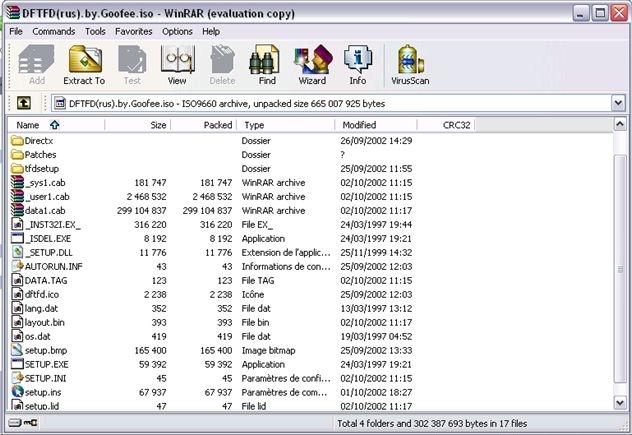Viewport: 632px width, 435px height.
Task: Click the WinRAR logo in title bar
Action: pos(13,13)
